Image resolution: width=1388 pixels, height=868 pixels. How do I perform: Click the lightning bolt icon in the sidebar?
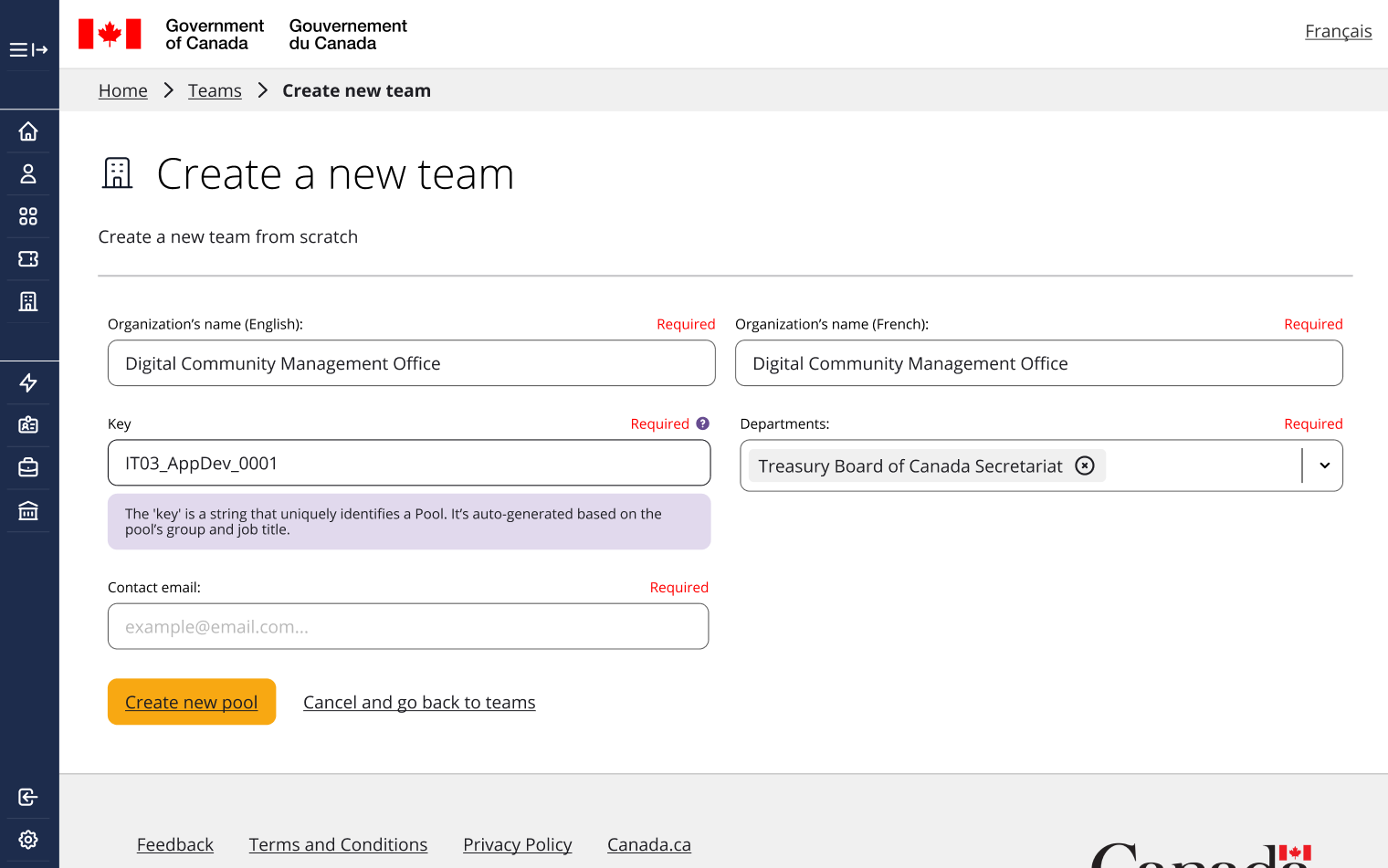pyautogui.click(x=28, y=382)
